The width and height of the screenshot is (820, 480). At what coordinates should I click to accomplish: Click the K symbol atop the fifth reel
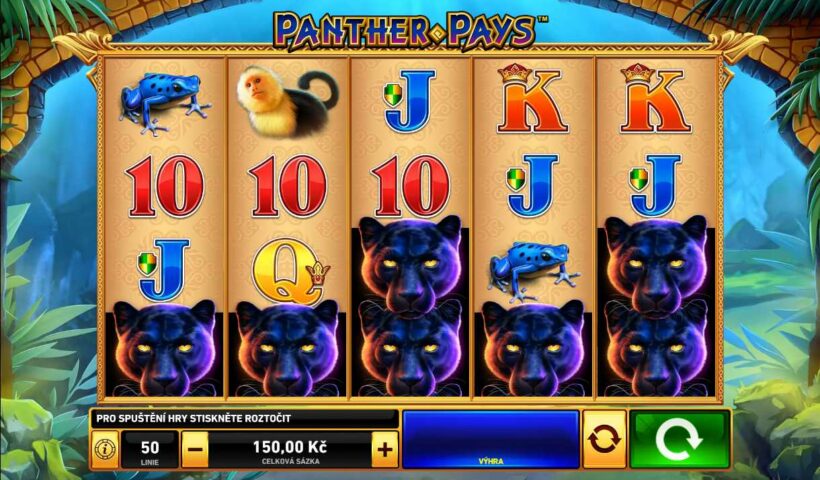(655, 98)
